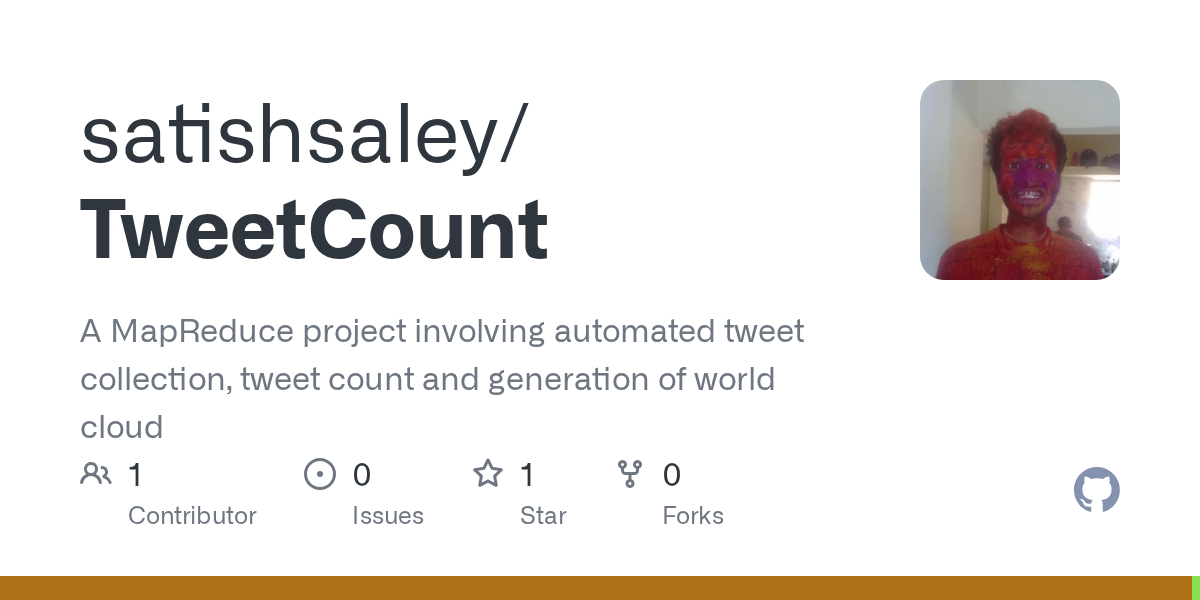Image resolution: width=1200 pixels, height=600 pixels.
Task: Select the "Issues" label
Action: click(x=387, y=516)
